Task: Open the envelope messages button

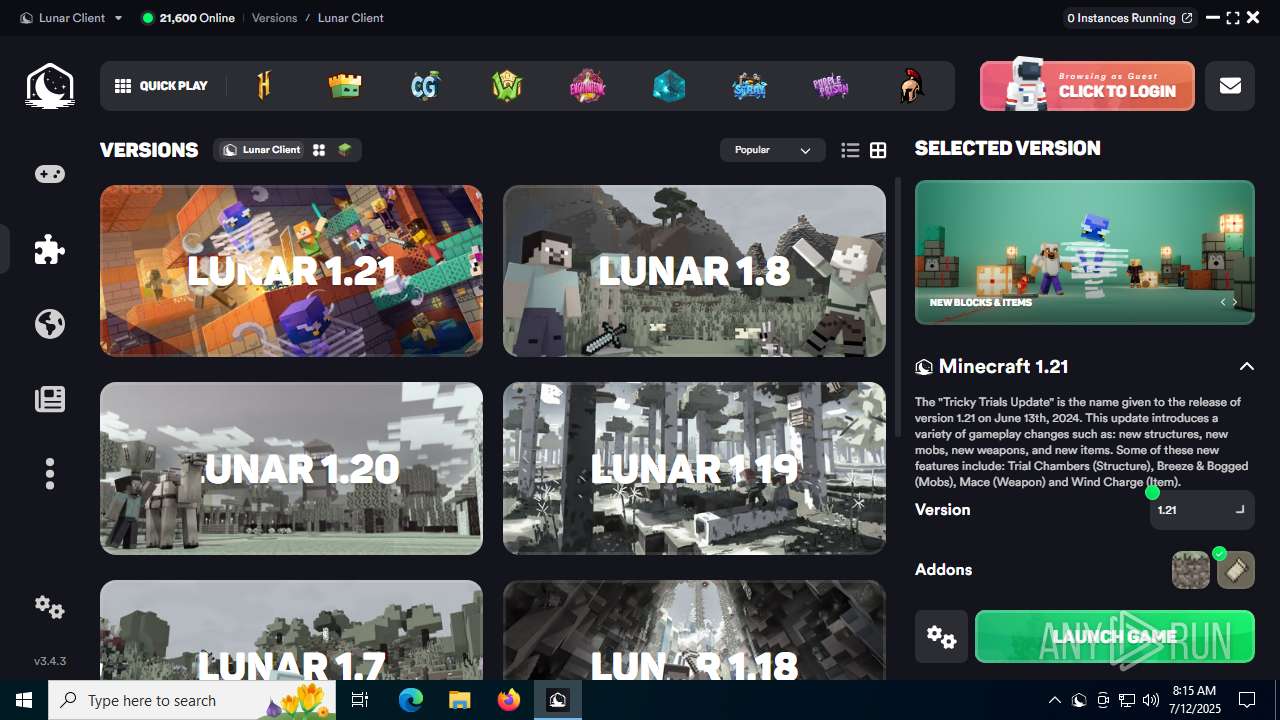Action: 1230,86
